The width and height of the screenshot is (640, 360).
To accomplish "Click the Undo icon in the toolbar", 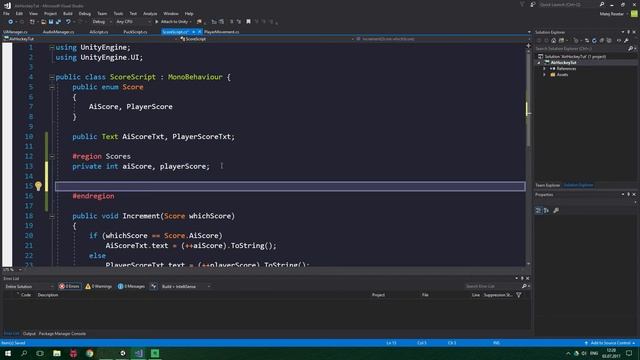I will click(68, 22).
